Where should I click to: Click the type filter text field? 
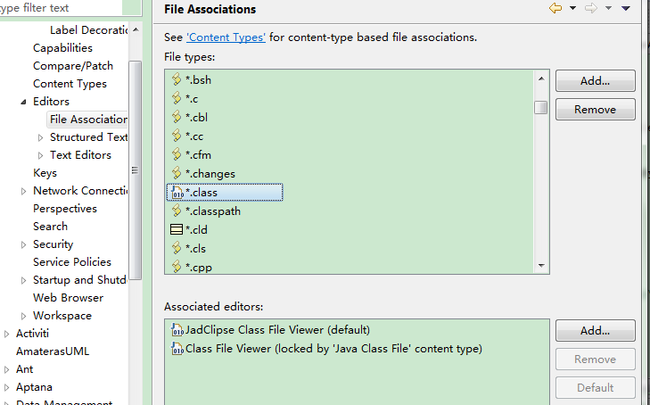coord(61,7)
